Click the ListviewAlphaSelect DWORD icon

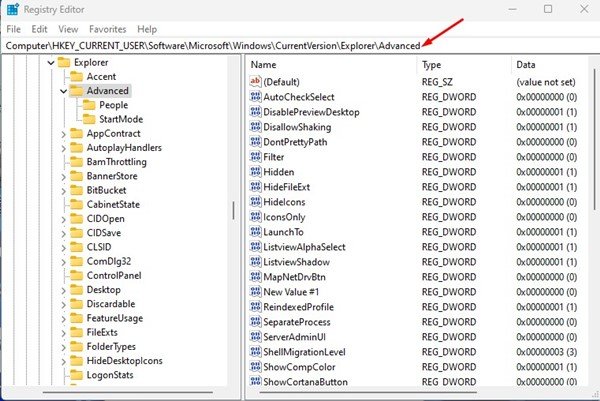point(255,246)
